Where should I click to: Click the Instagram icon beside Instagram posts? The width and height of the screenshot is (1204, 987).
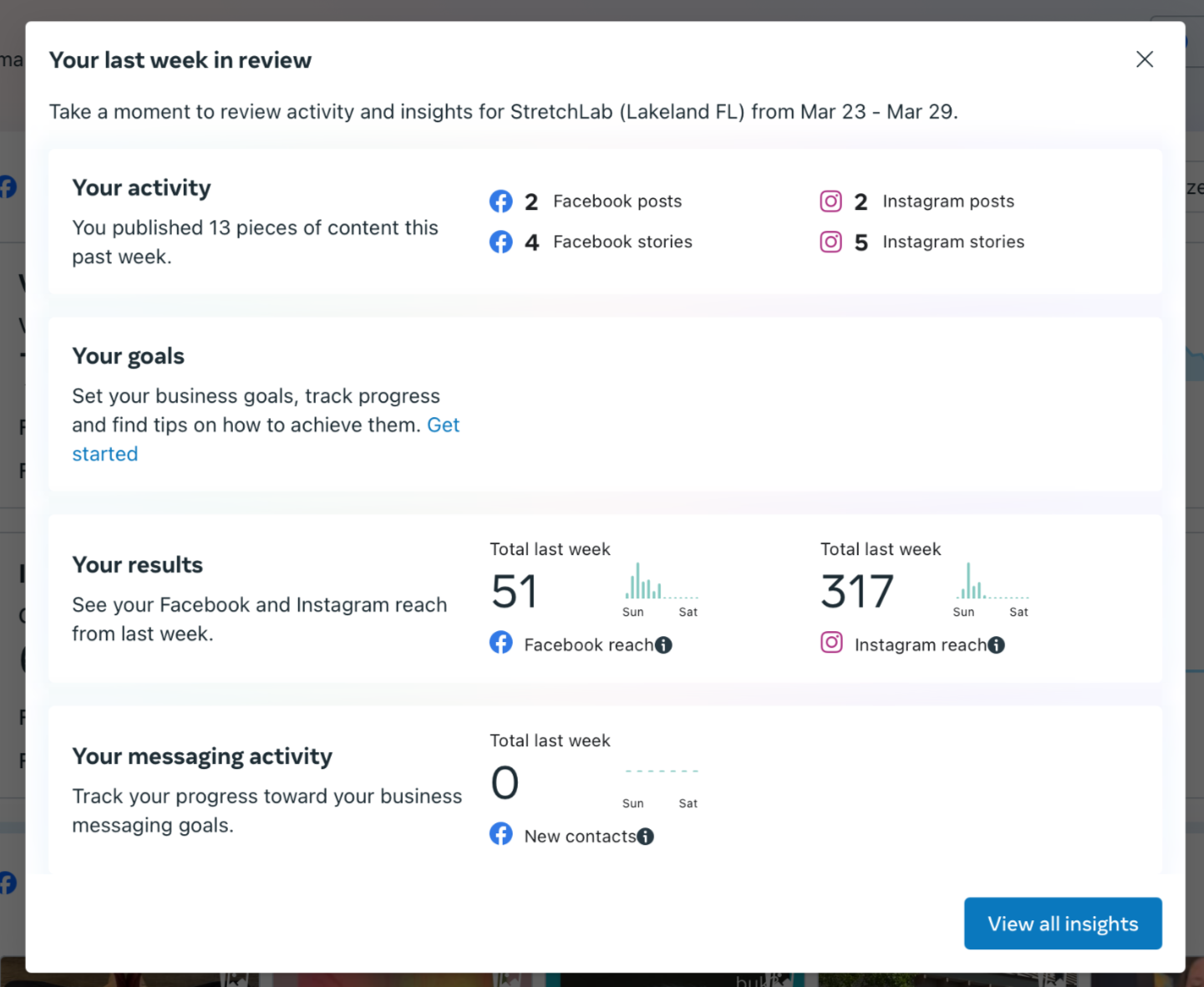point(831,201)
